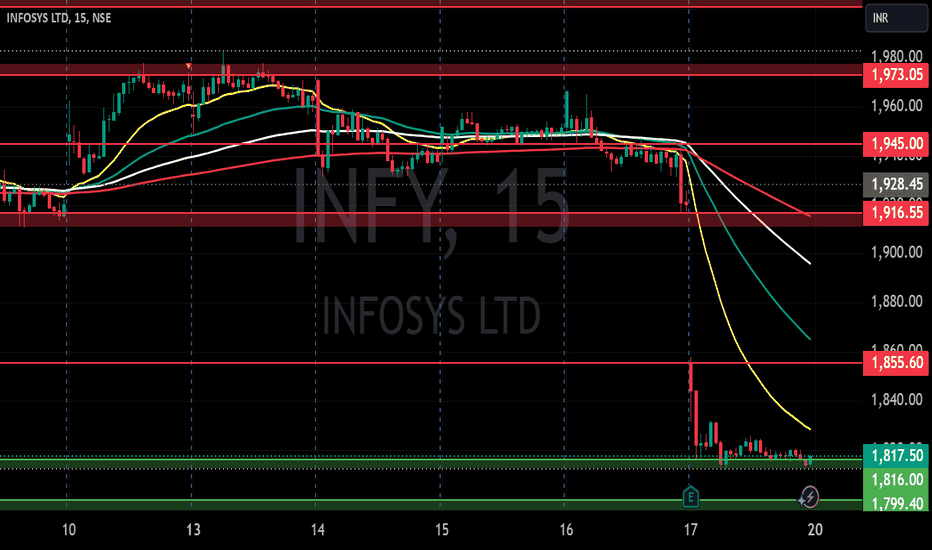The image size is (932, 550).
Task: Click date label 15 on time axis
Action: coord(442,529)
